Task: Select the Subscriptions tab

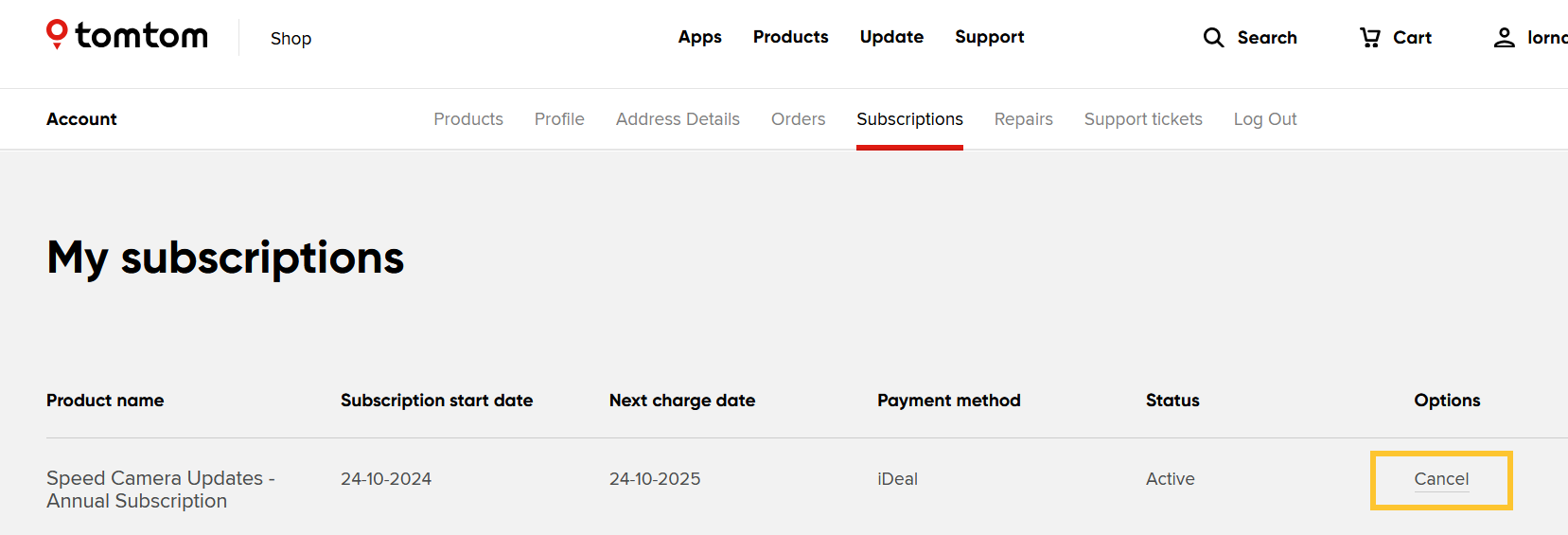Action: tap(909, 119)
